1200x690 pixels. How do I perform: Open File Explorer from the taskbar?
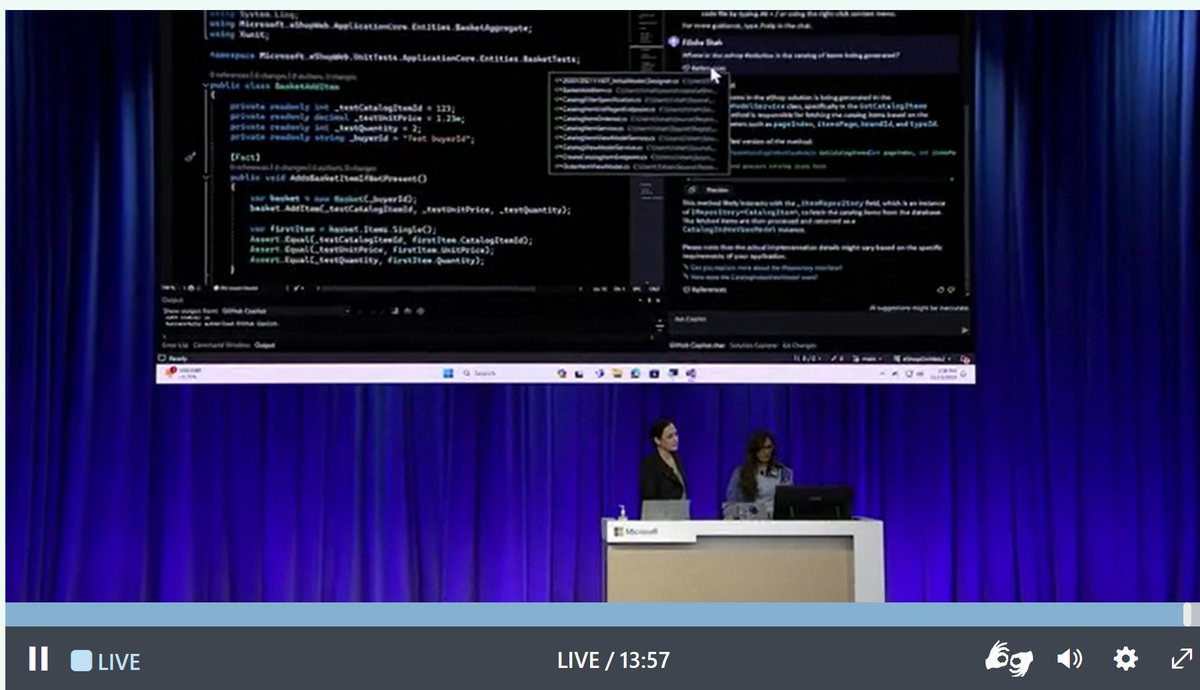617,372
